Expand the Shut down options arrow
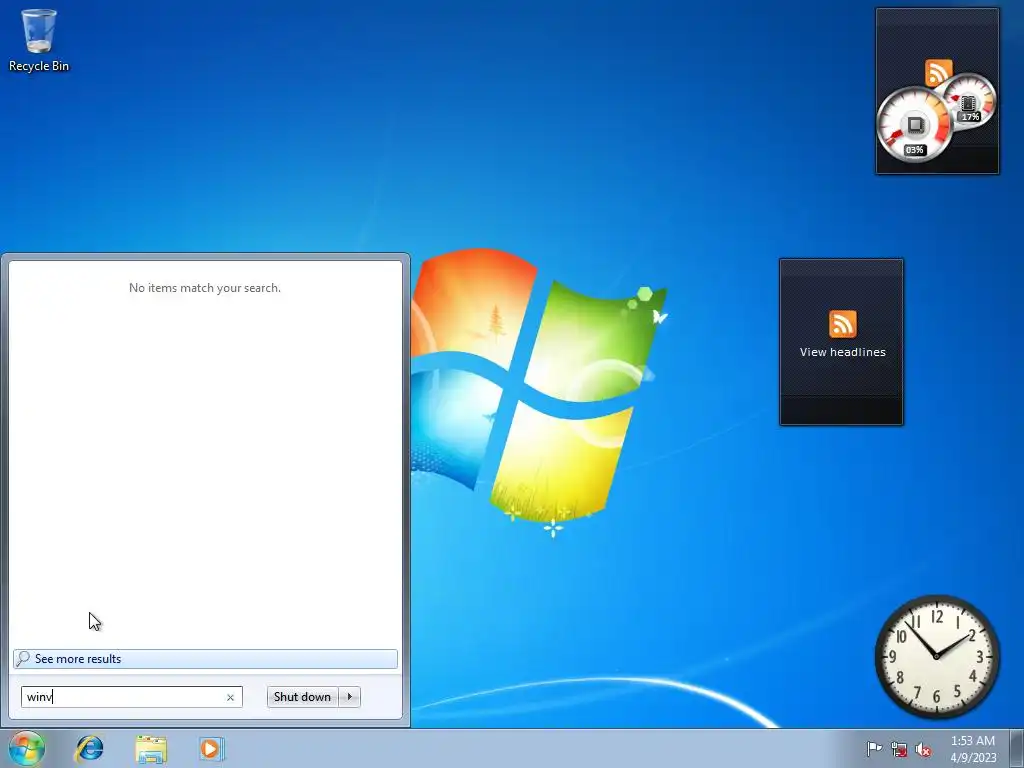 (349, 697)
